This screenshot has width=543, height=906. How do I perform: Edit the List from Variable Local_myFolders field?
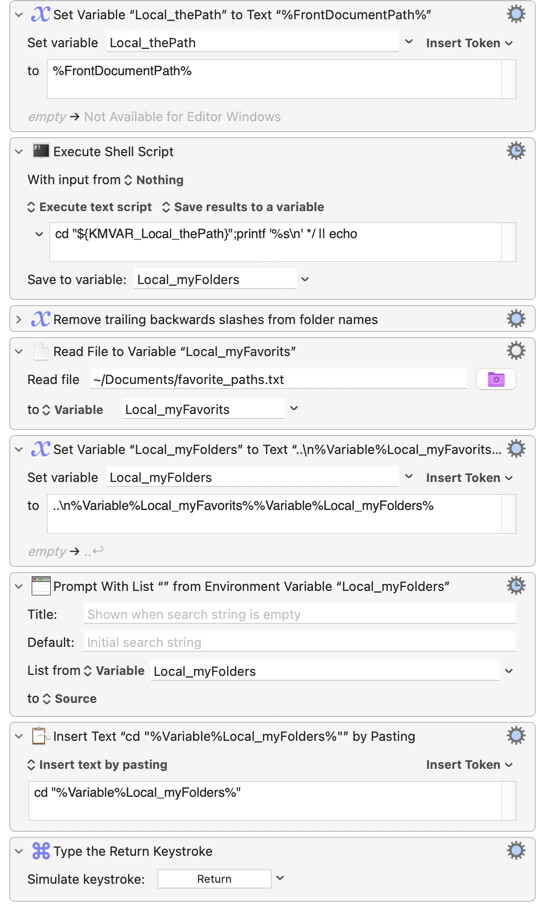click(325, 671)
